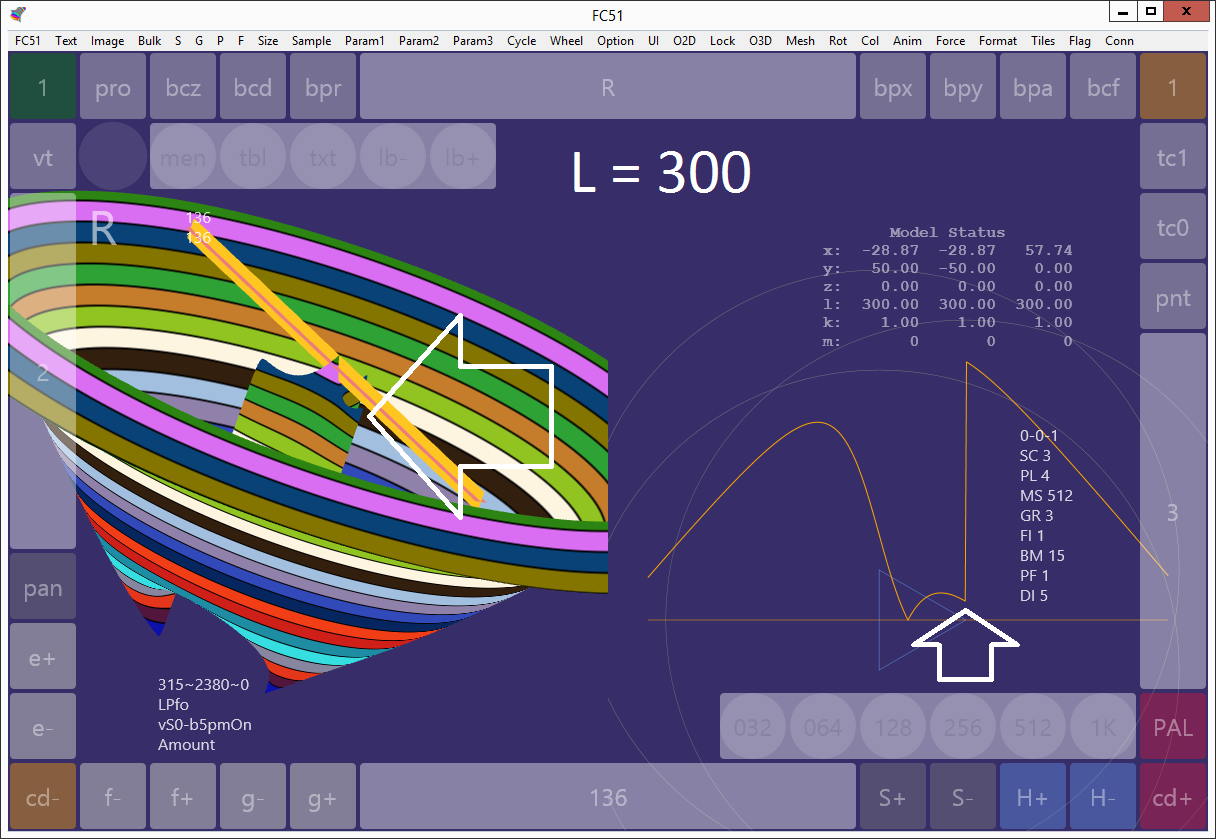The width and height of the screenshot is (1216, 839).
Task: Click the e+ button
Action: (x=43, y=657)
